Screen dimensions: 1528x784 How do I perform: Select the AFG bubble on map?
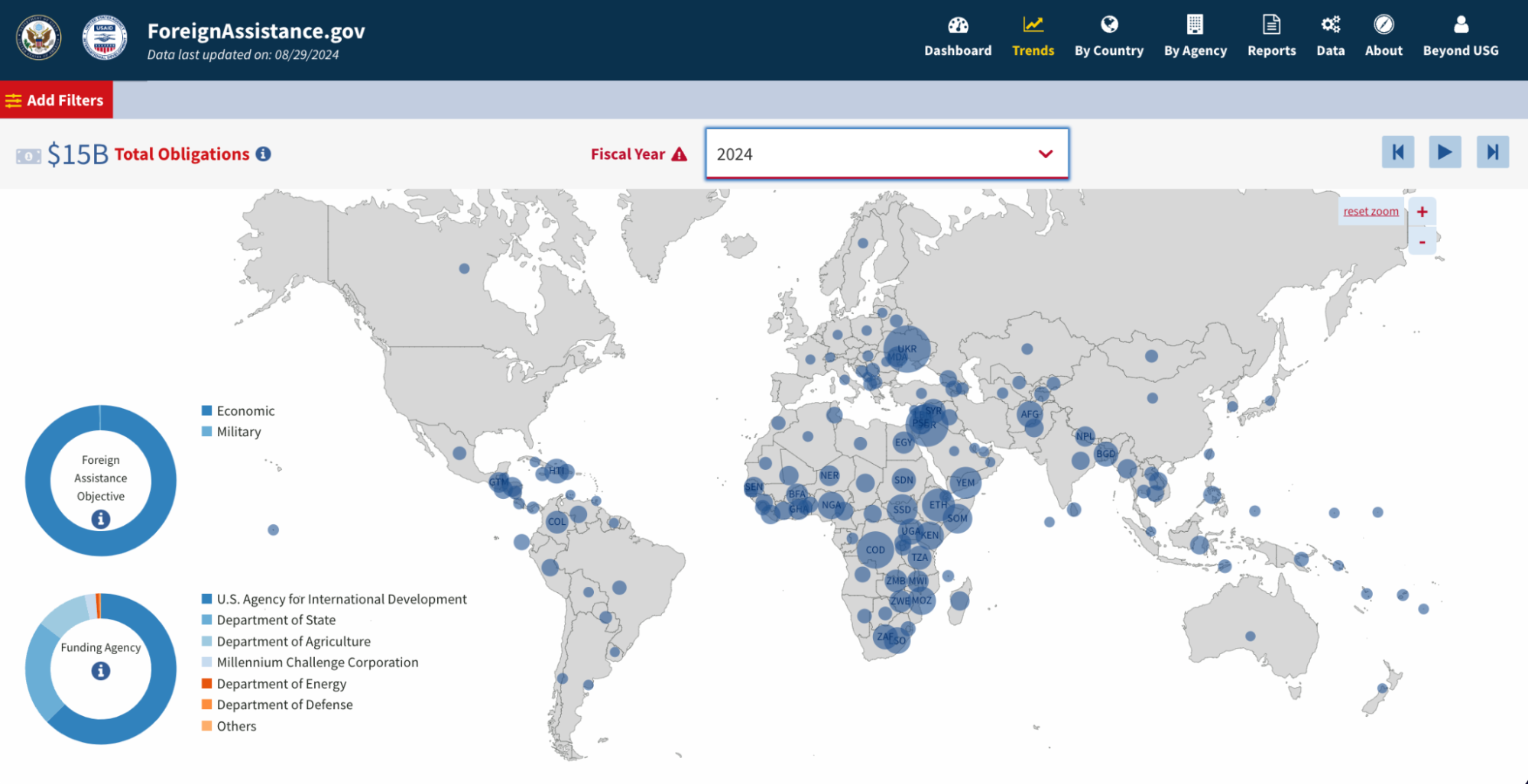point(1030,414)
